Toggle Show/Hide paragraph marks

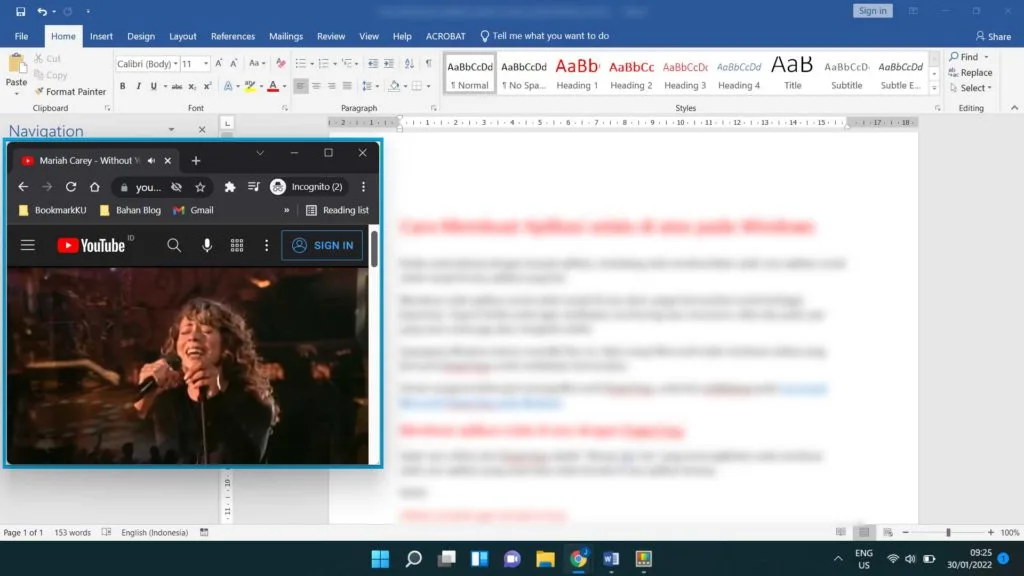coord(428,63)
